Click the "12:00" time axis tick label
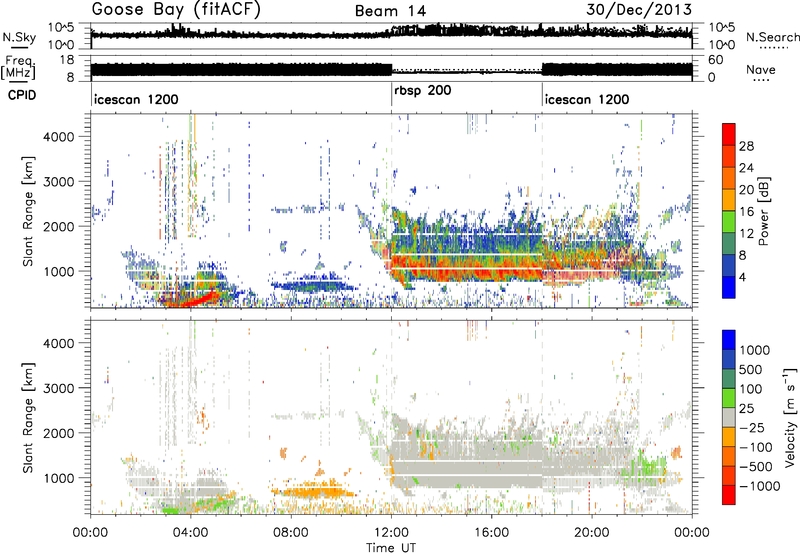 (391, 533)
